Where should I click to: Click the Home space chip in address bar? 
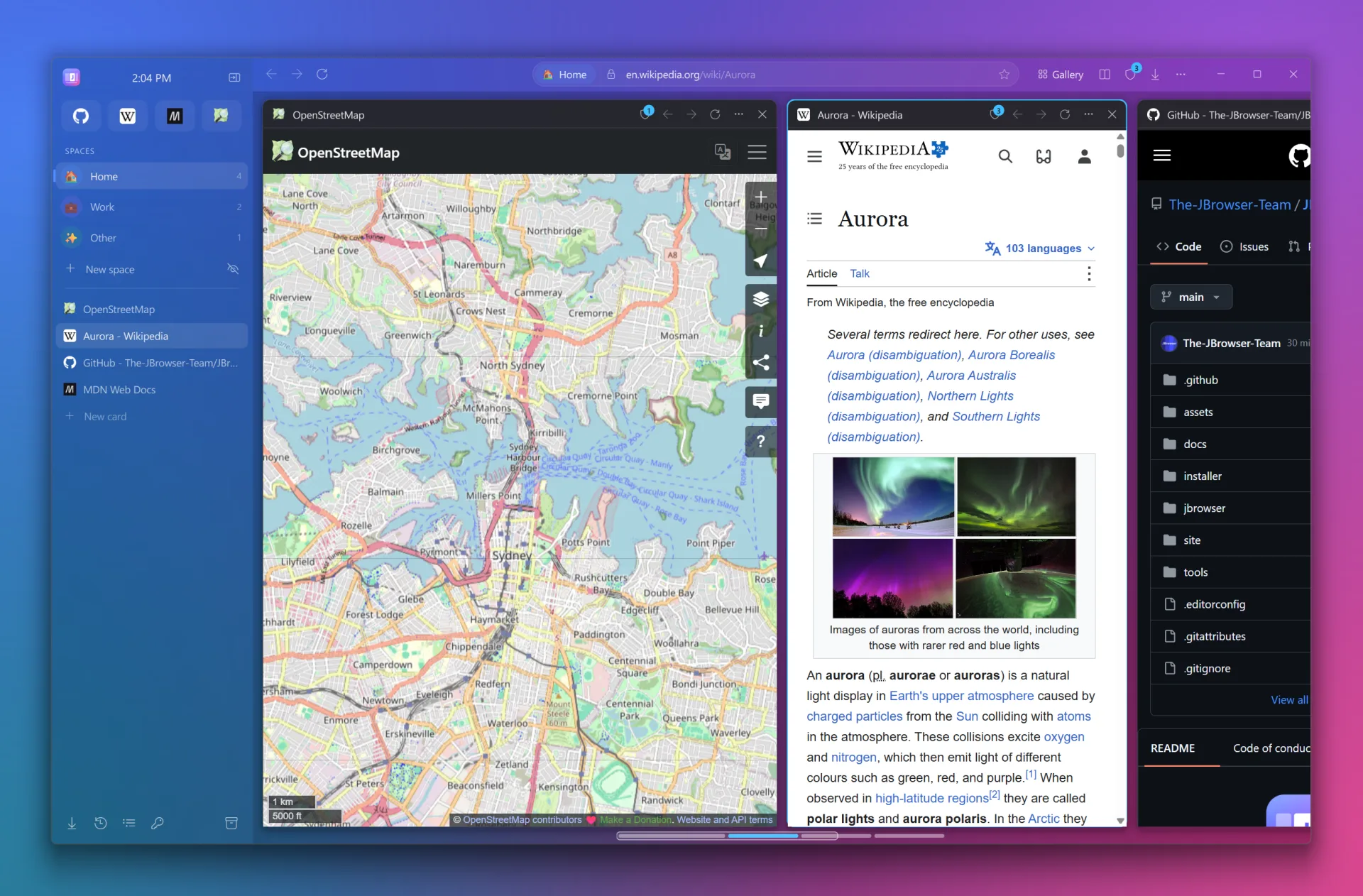point(565,75)
